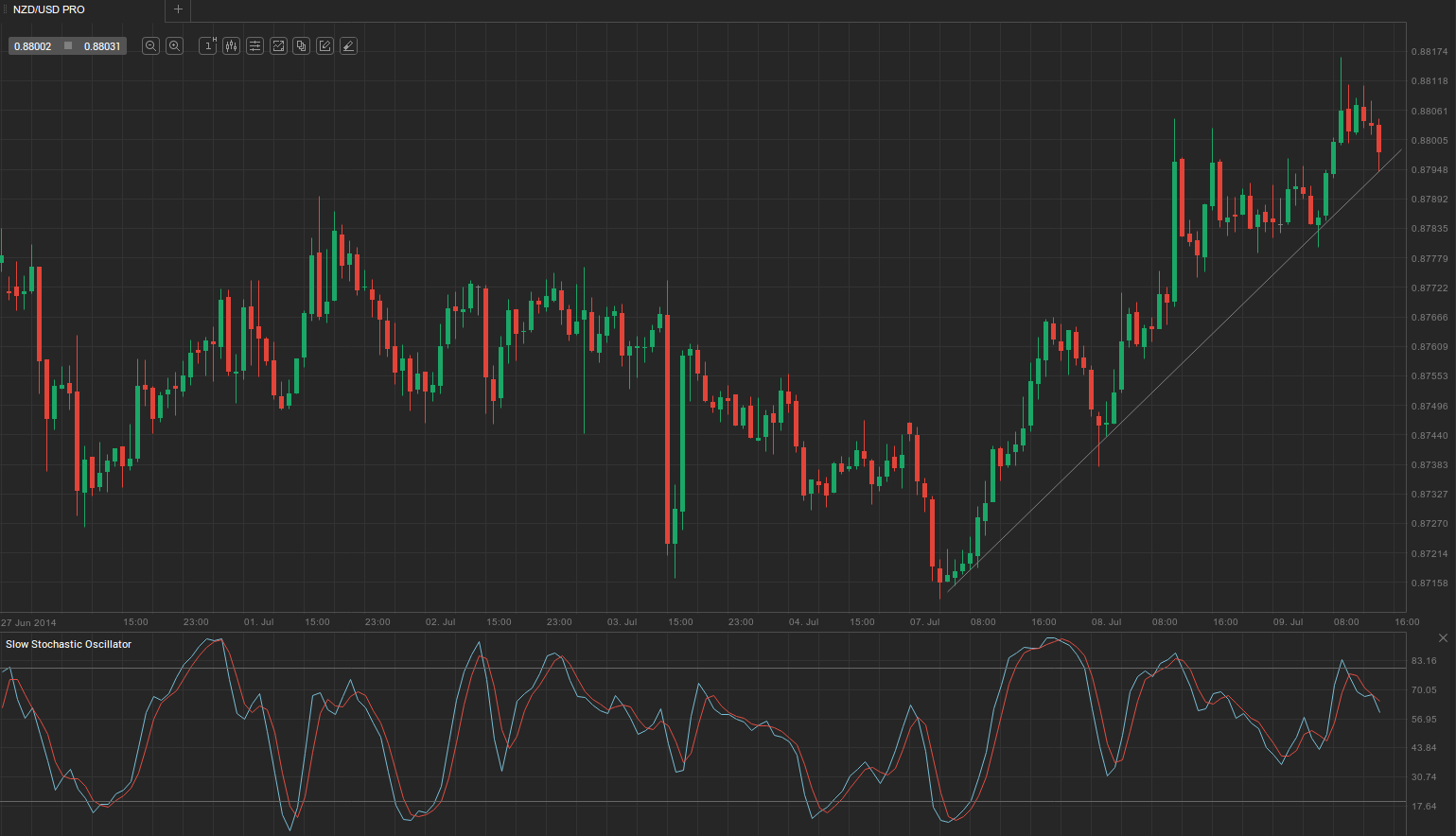
Task: Click the 0.88174 price scale label
Action: pos(1429,52)
